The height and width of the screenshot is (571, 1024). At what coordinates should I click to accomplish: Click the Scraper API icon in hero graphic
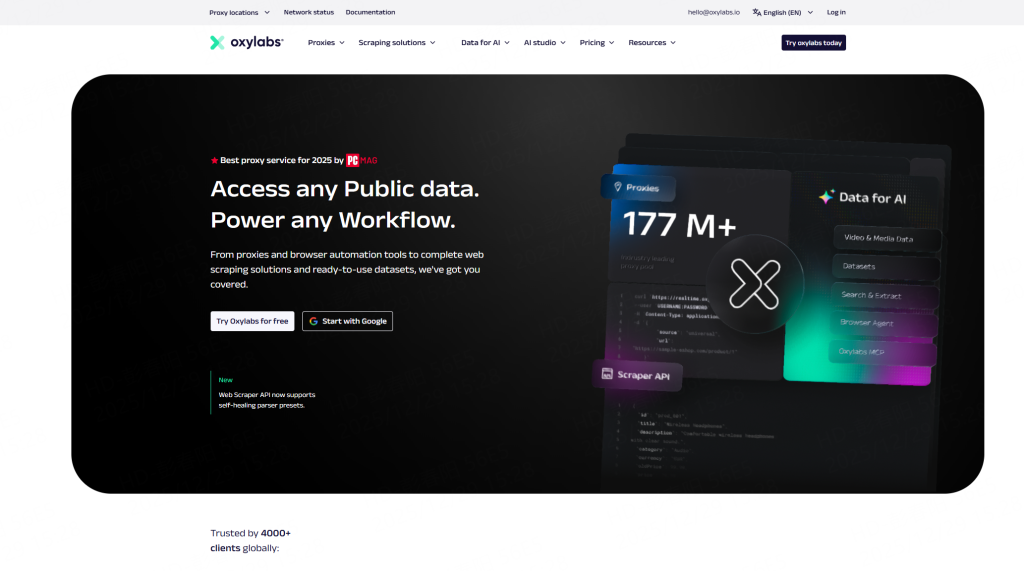tap(606, 374)
